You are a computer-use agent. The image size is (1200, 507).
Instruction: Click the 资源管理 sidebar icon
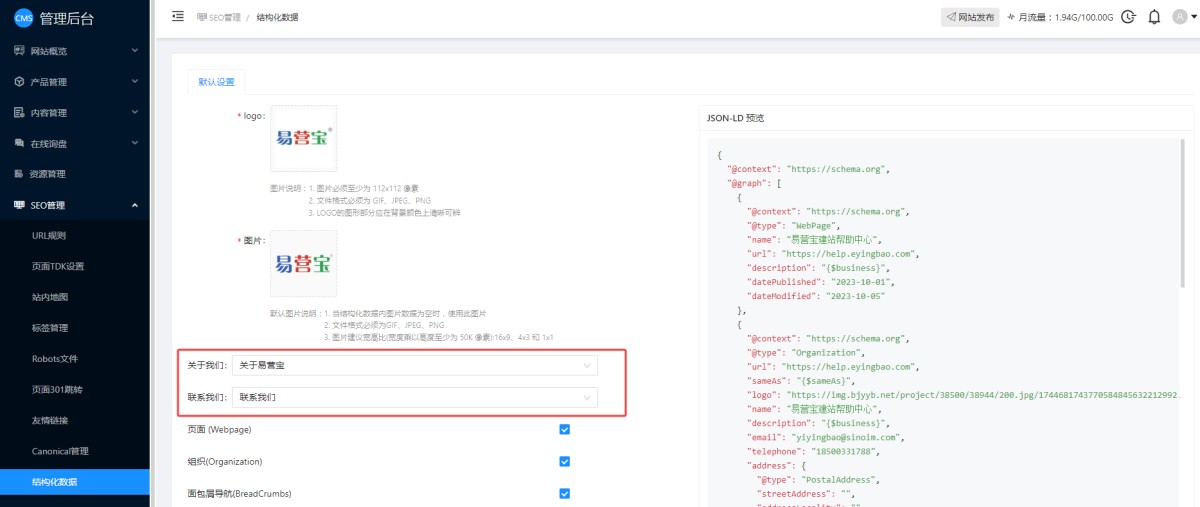(x=19, y=174)
